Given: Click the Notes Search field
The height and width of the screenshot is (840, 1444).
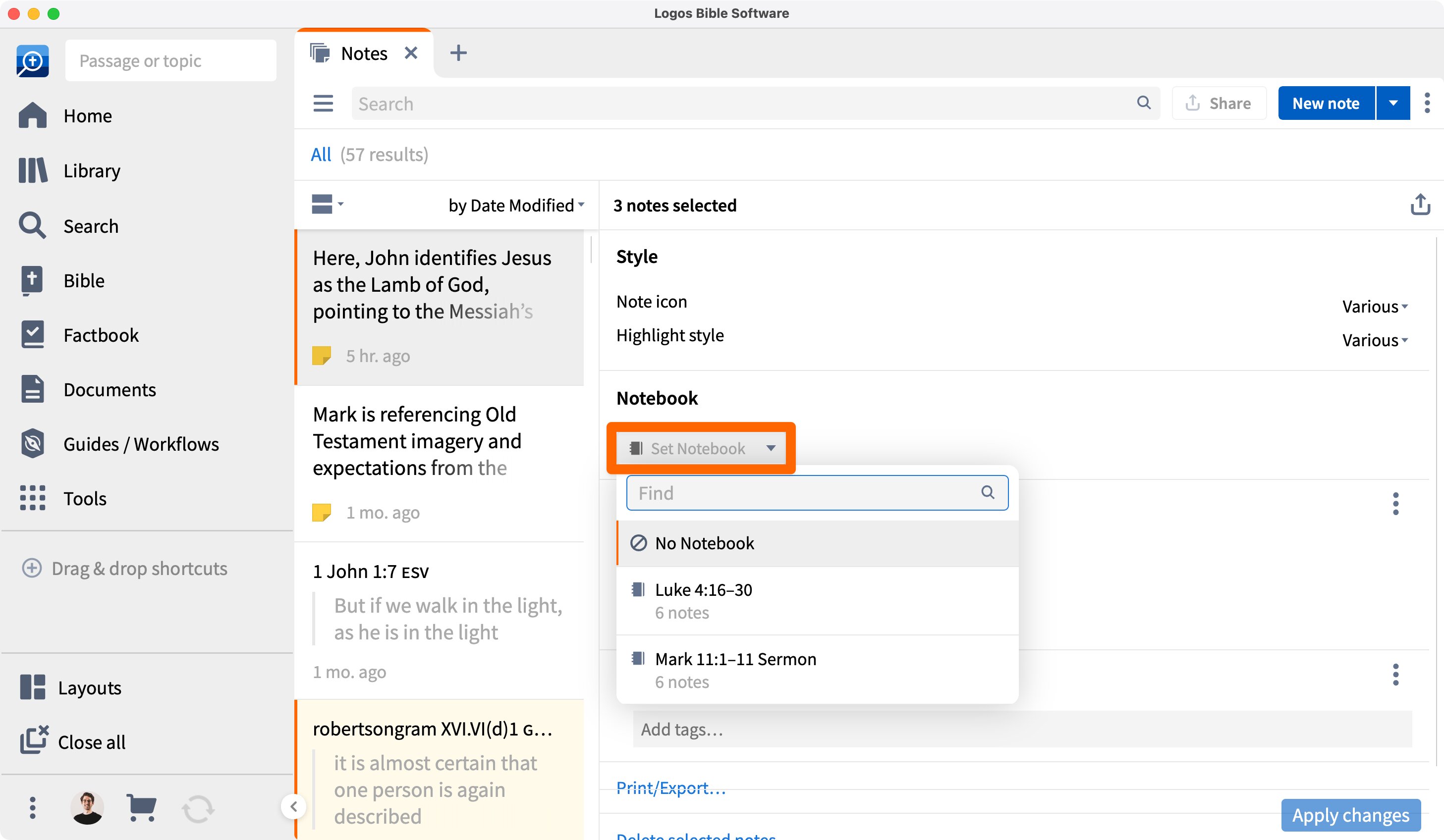Looking at the screenshot, I should [756, 103].
